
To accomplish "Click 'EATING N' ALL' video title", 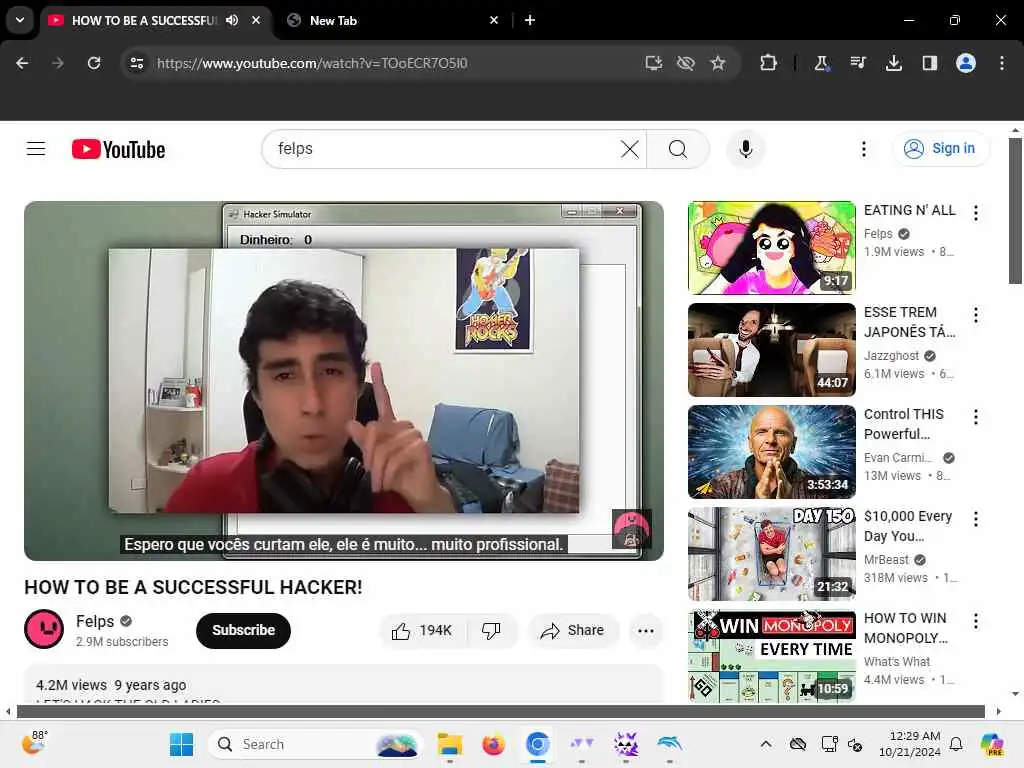I will (909, 210).
